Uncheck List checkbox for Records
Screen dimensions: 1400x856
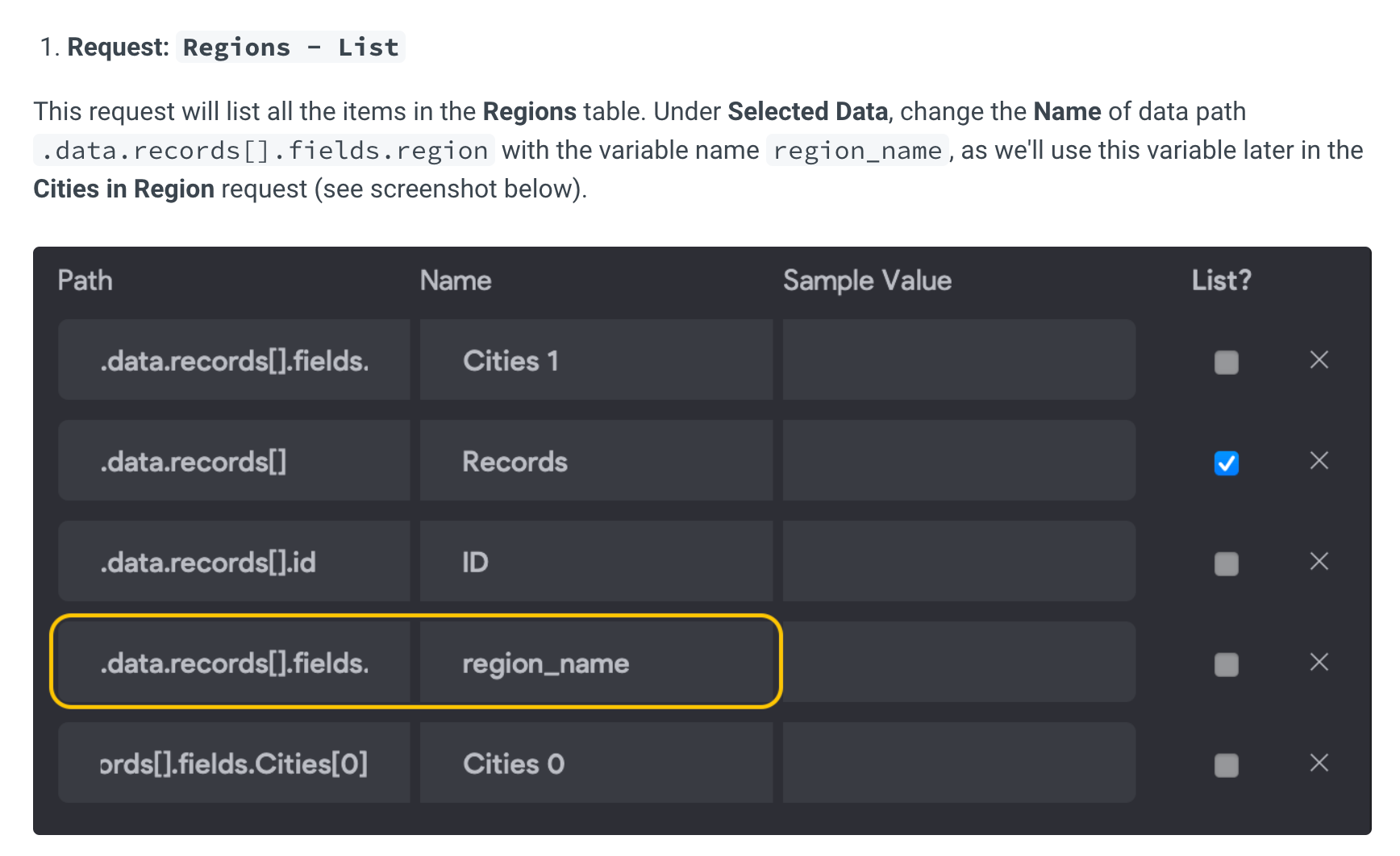click(1226, 463)
